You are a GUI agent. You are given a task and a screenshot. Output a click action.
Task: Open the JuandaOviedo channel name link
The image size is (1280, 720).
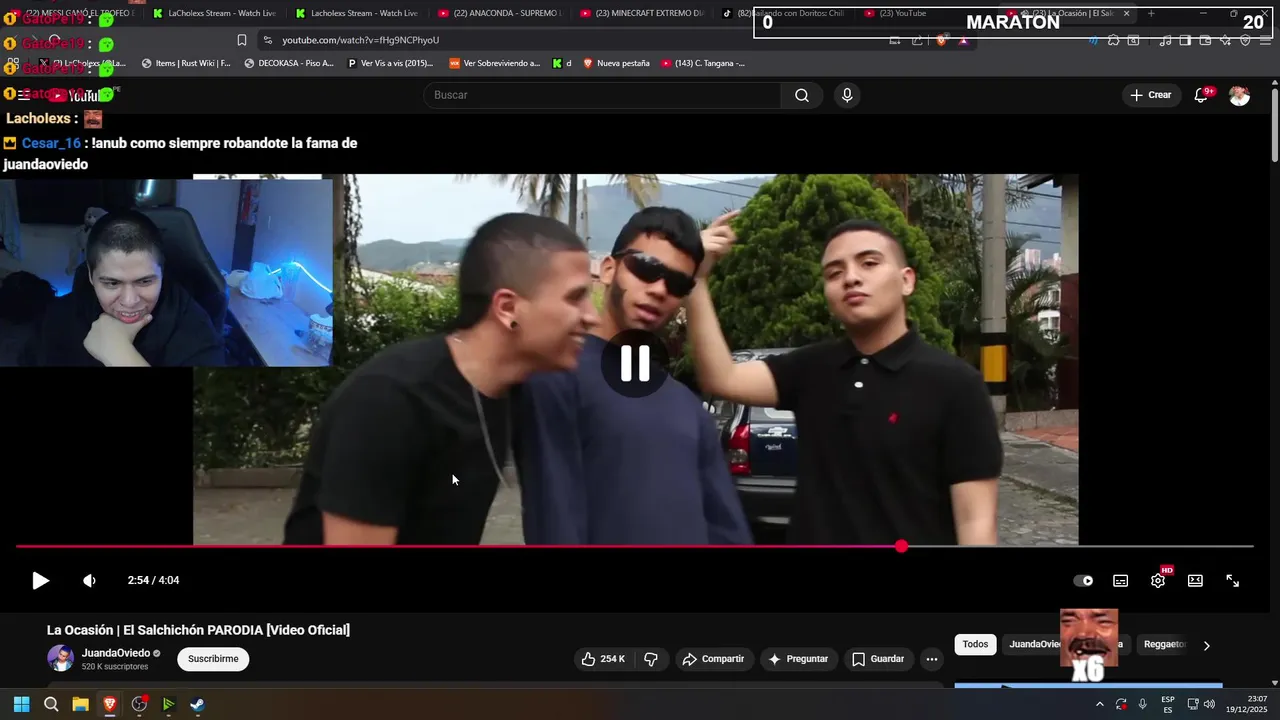click(116, 653)
